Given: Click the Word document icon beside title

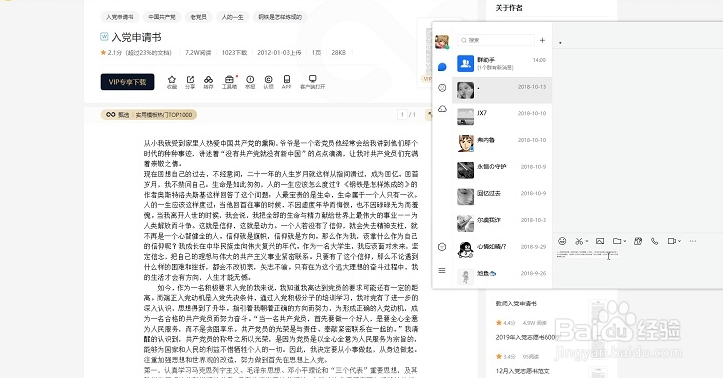Looking at the screenshot, I should (x=104, y=36).
